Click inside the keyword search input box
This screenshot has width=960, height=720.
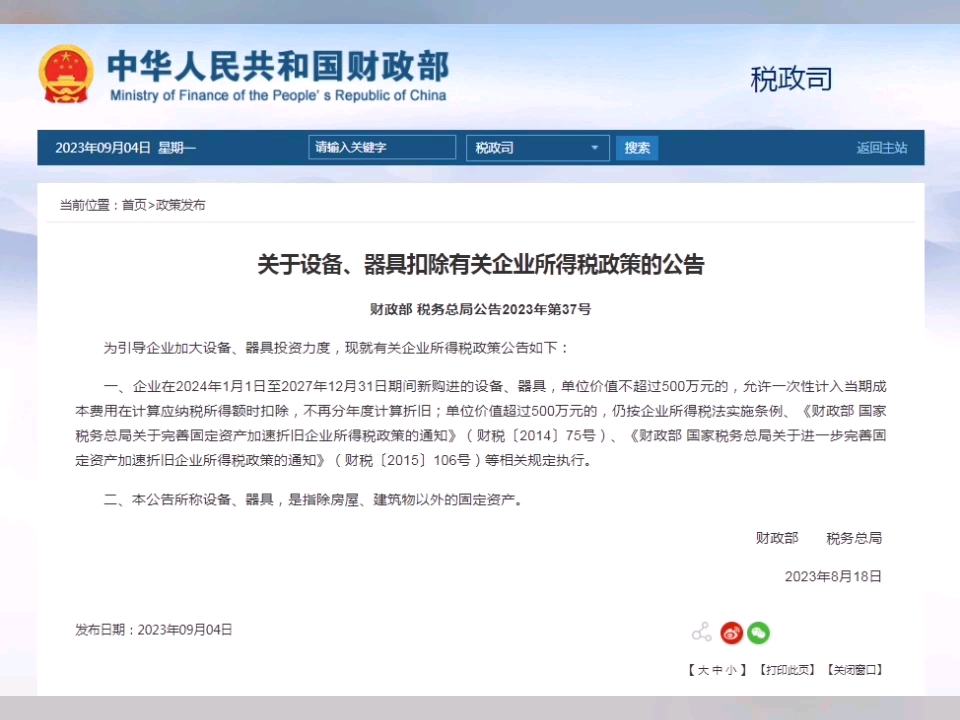click(x=381, y=147)
